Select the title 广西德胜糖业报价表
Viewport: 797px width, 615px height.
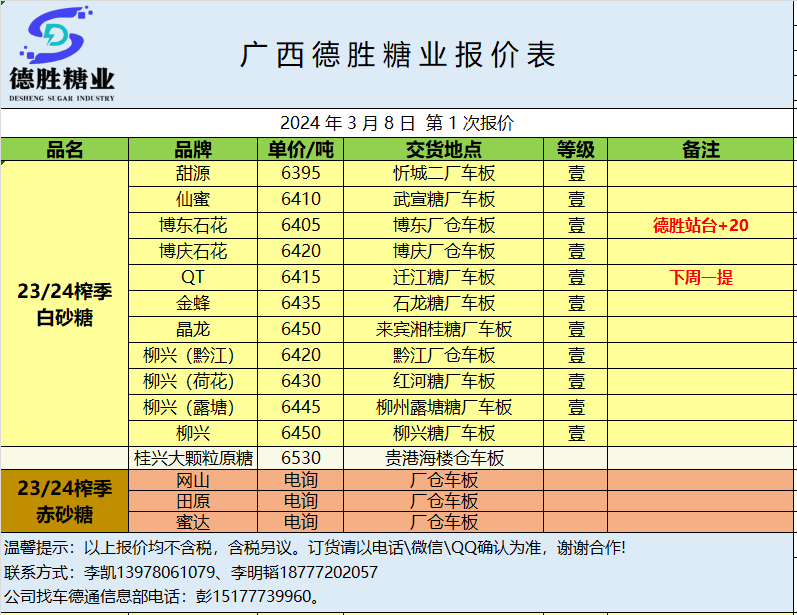coord(398,55)
